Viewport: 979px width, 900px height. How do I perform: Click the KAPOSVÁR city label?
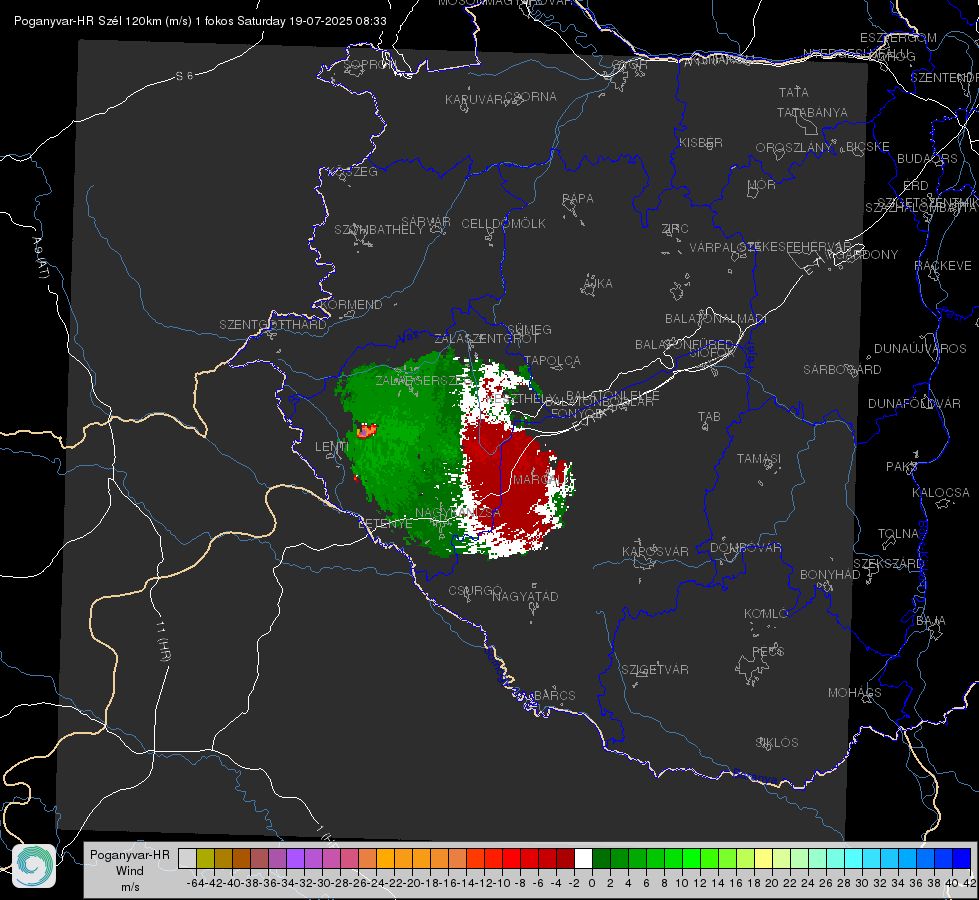pos(655,551)
